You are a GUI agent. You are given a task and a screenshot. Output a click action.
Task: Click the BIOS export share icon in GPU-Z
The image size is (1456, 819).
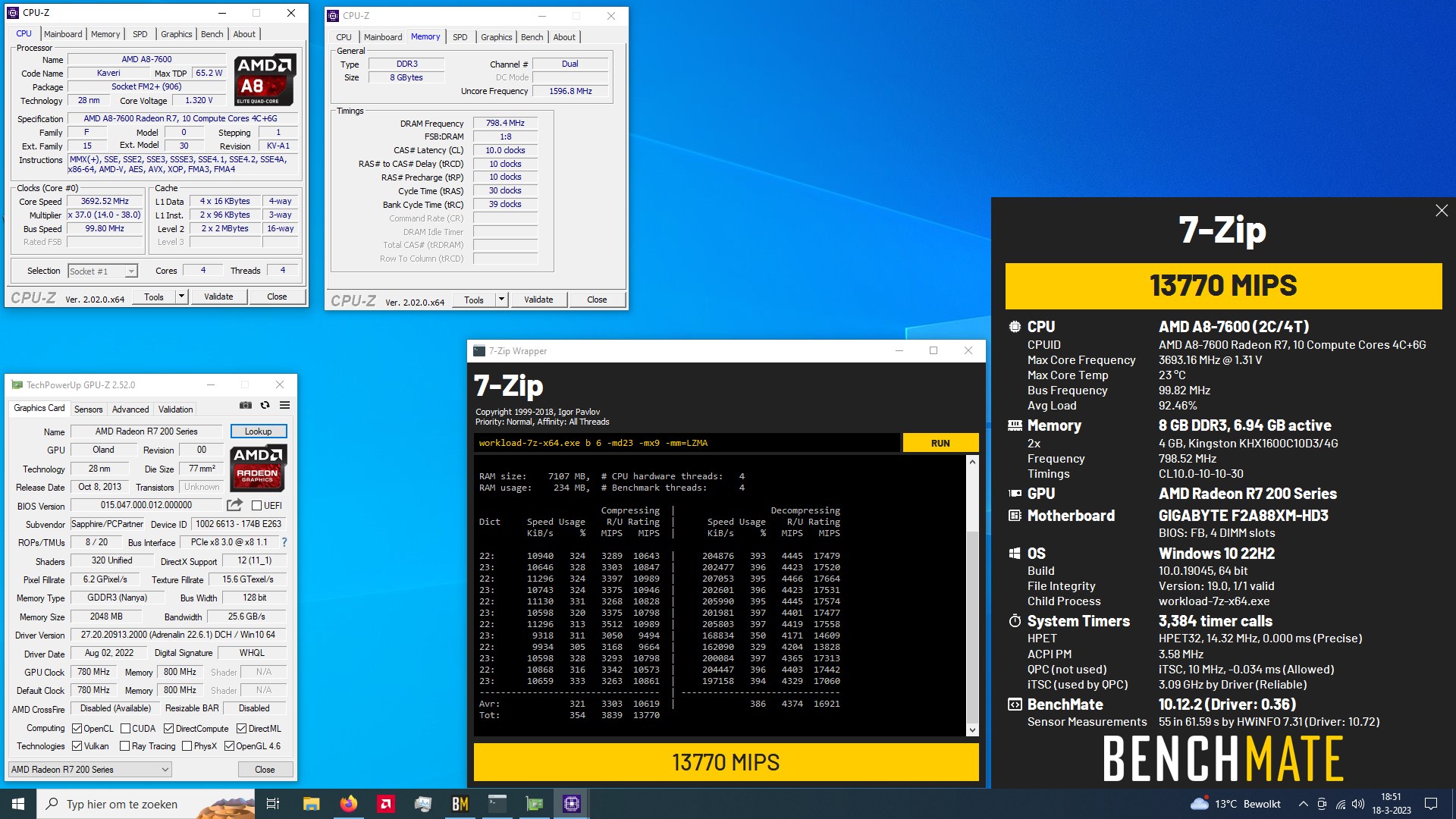click(234, 505)
